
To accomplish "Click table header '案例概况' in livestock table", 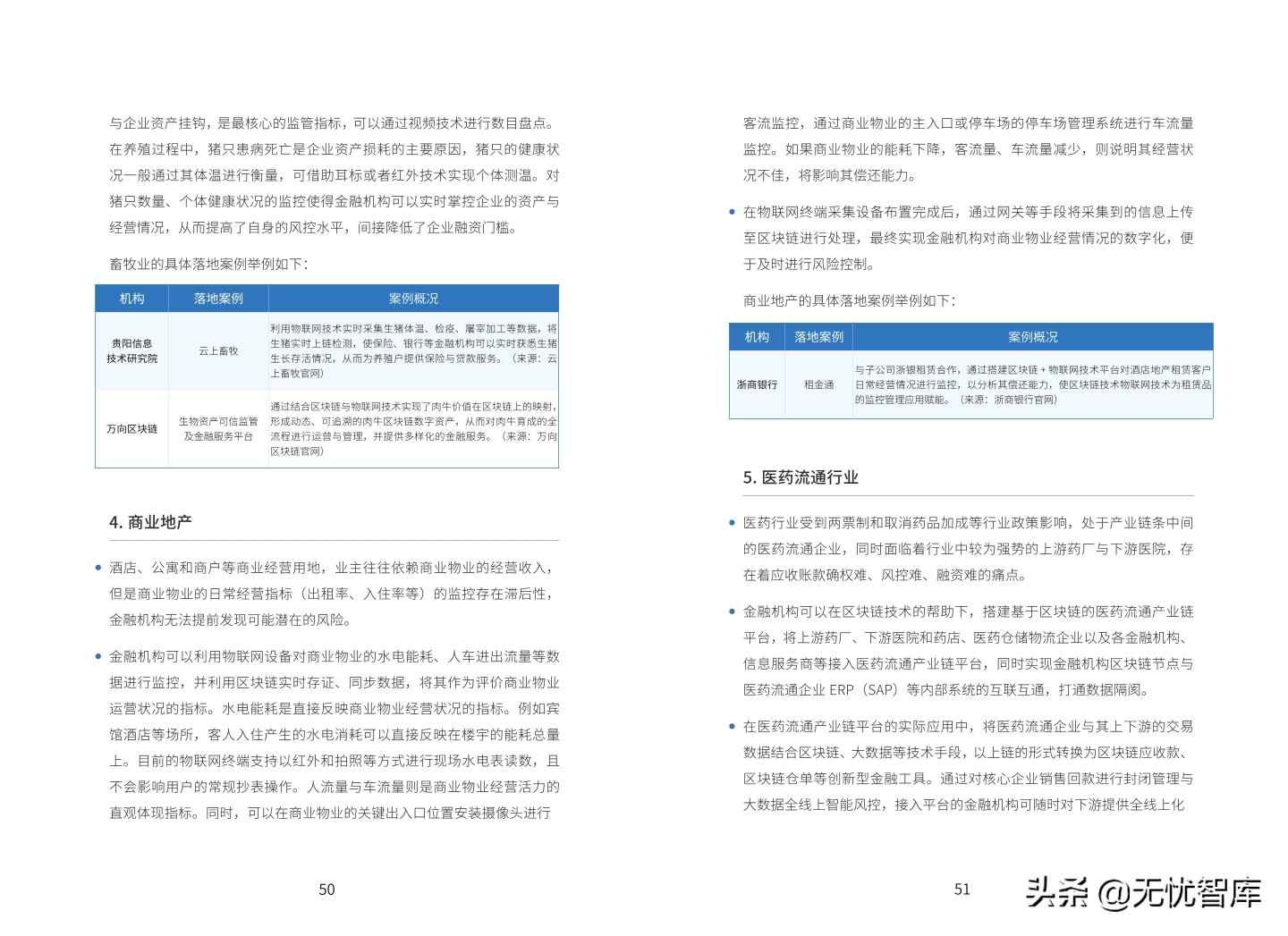I will tap(413, 299).
